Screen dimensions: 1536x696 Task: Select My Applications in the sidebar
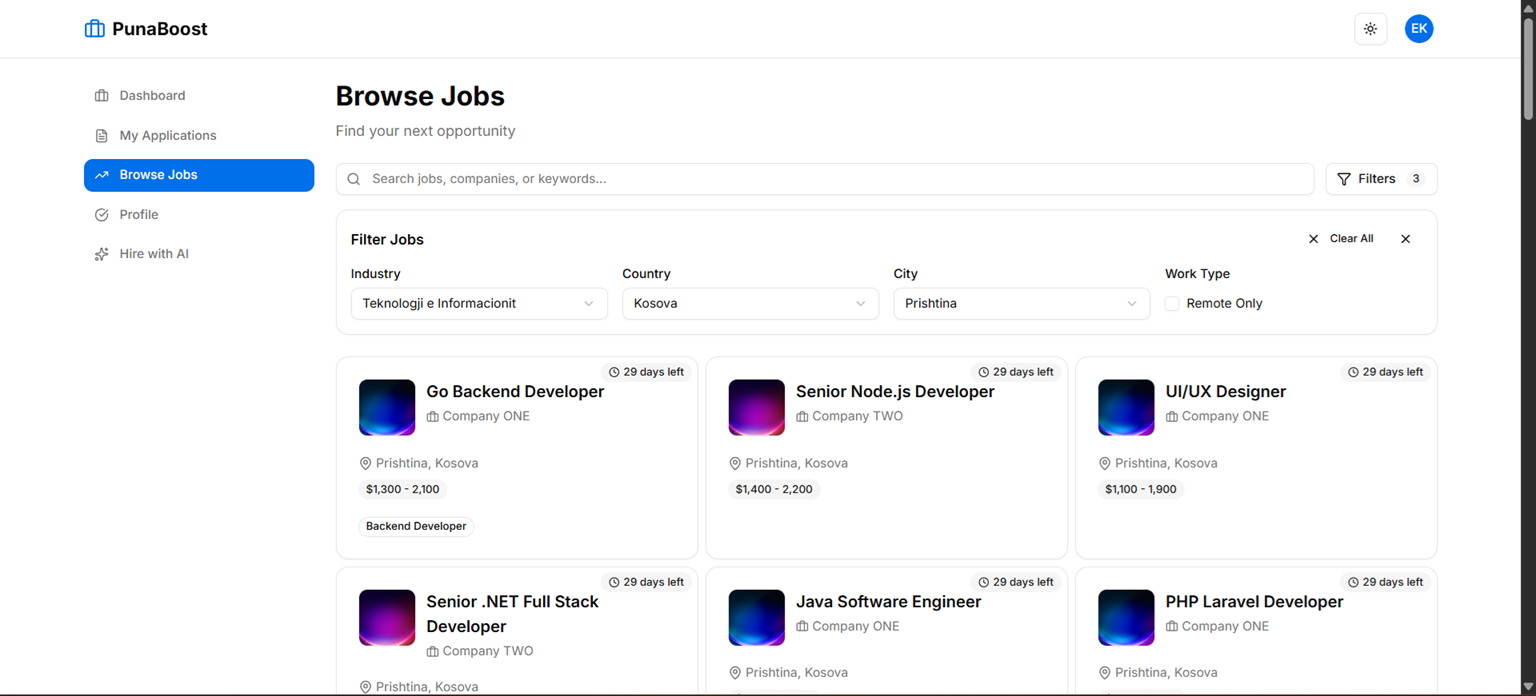pyautogui.click(x=167, y=135)
